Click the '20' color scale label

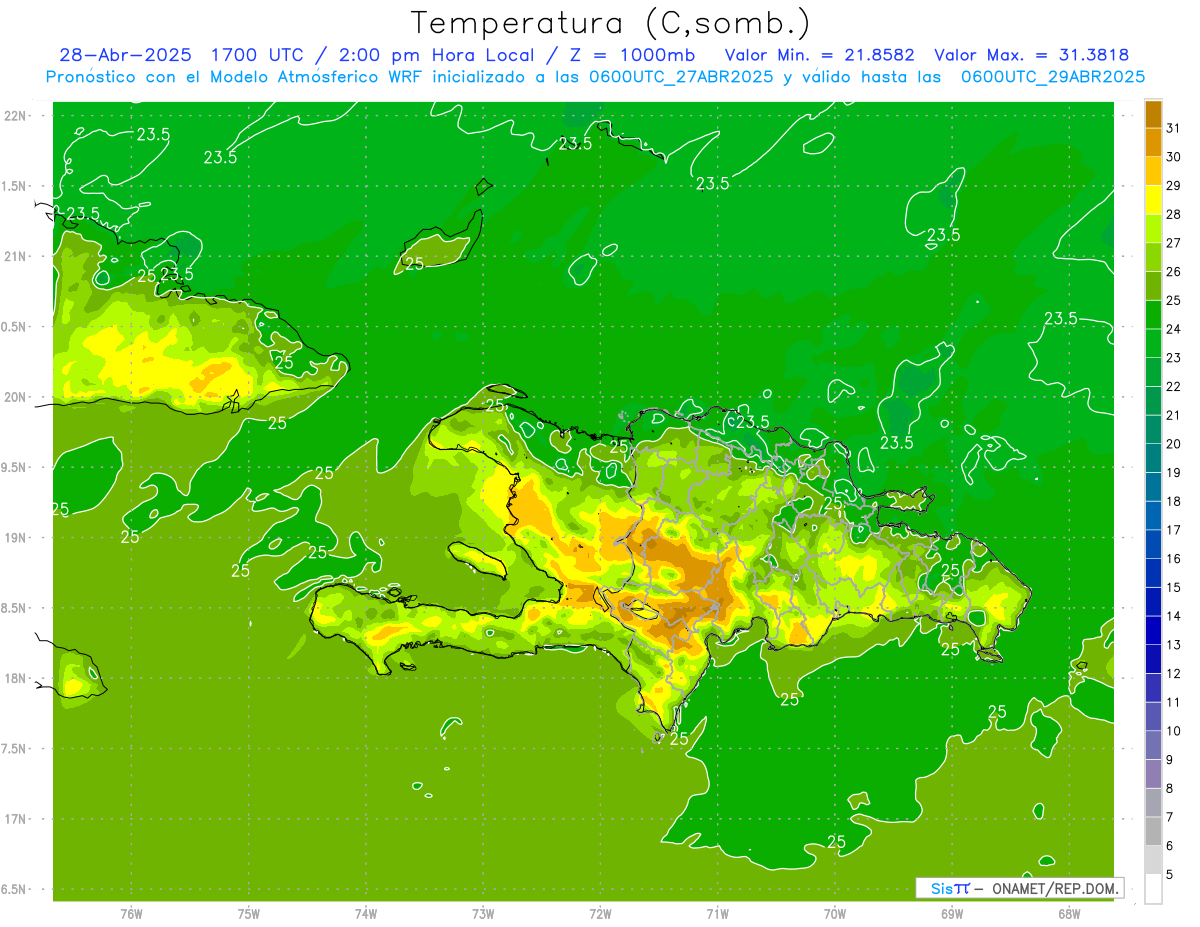[1174, 444]
